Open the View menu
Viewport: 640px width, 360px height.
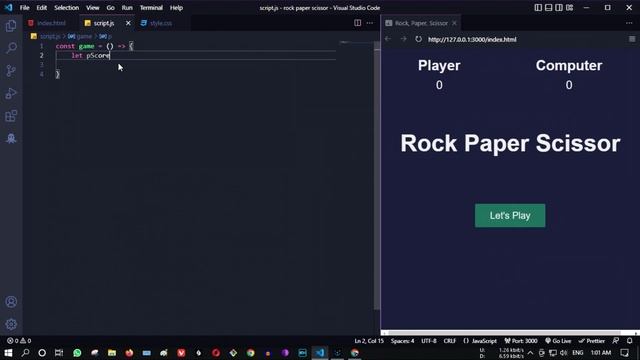[93, 8]
